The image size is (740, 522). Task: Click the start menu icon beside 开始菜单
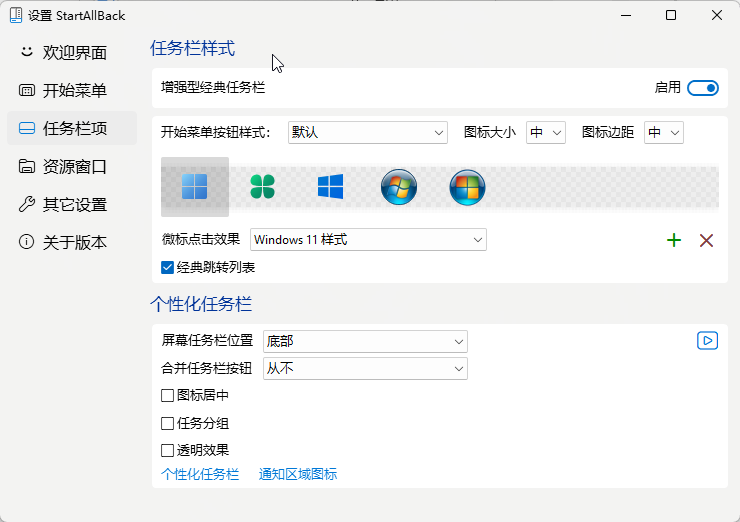[26, 90]
